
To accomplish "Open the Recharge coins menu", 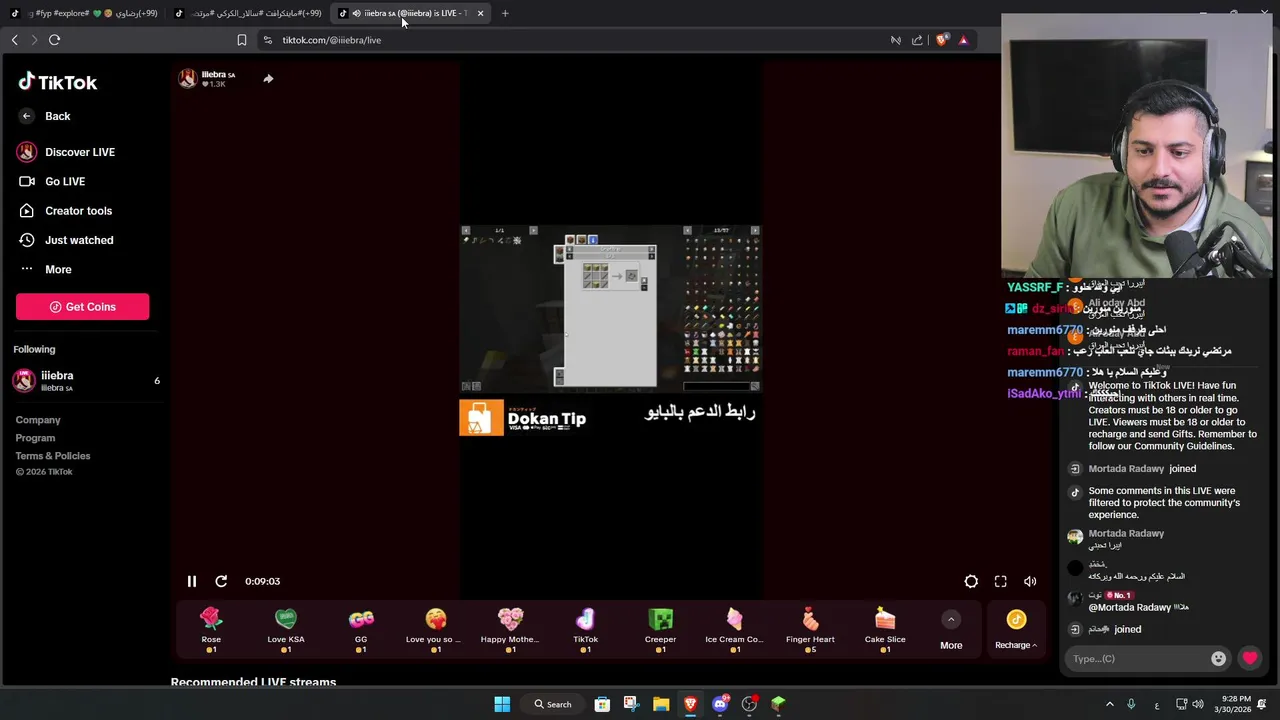I will pos(1016,631).
